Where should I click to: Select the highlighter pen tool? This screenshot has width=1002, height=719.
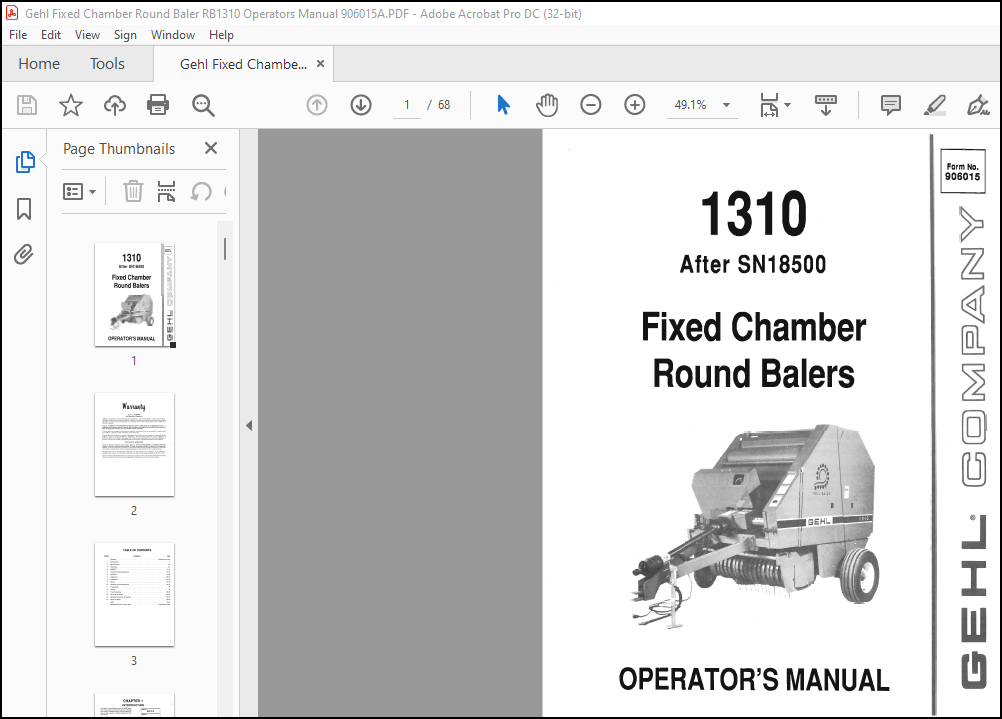pos(935,105)
